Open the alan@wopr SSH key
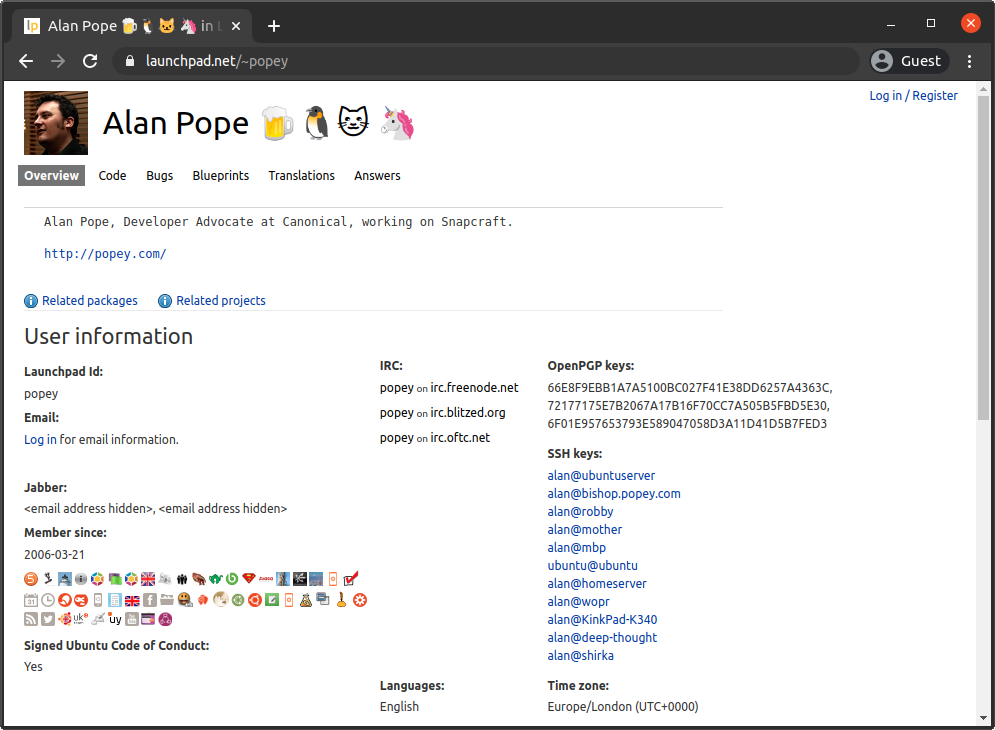The width and height of the screenshot is (995, 730). pyautogui.click(x=578, y=602)
